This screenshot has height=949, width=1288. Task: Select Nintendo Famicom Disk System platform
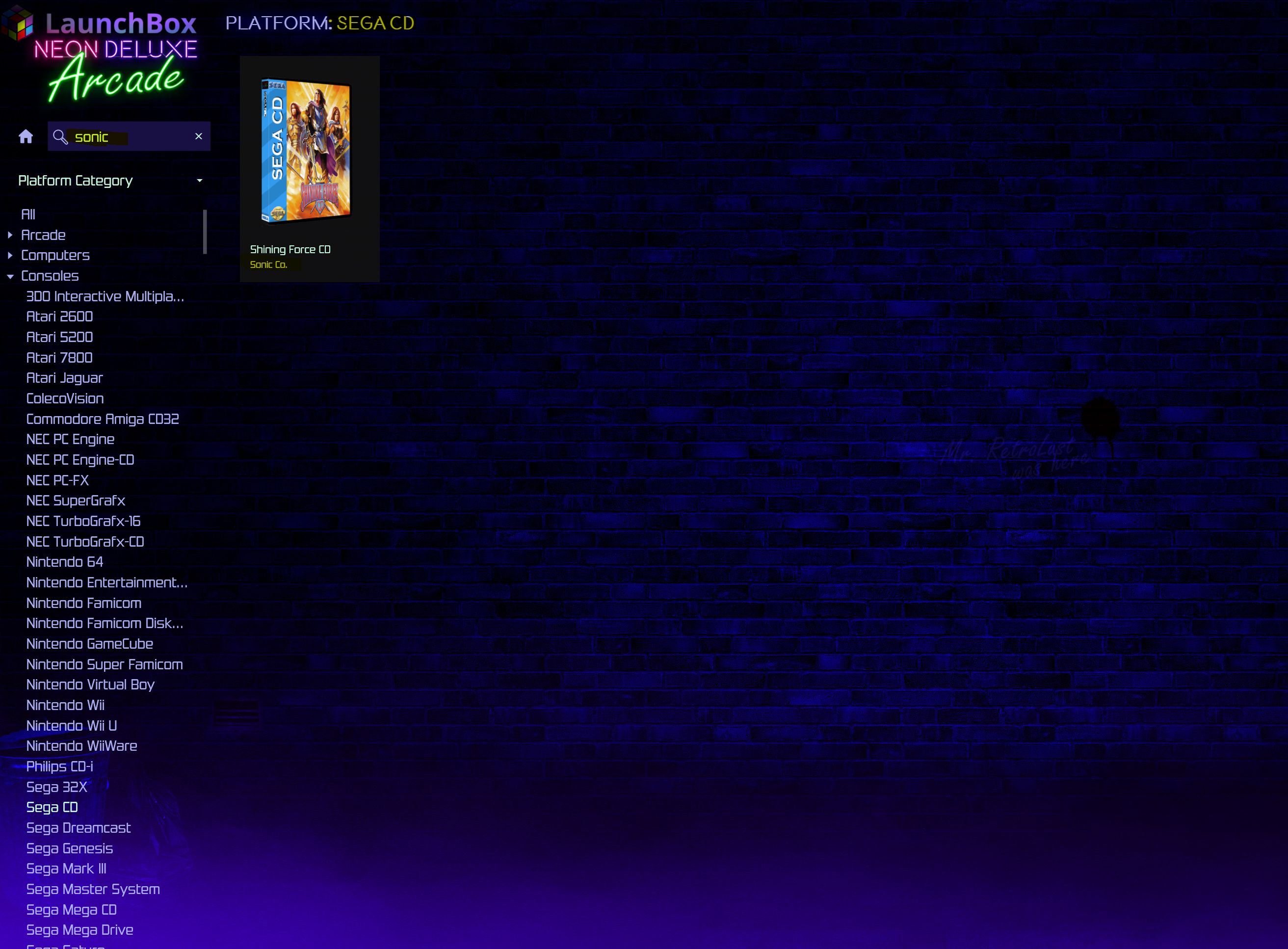click(x=105, y=624)
